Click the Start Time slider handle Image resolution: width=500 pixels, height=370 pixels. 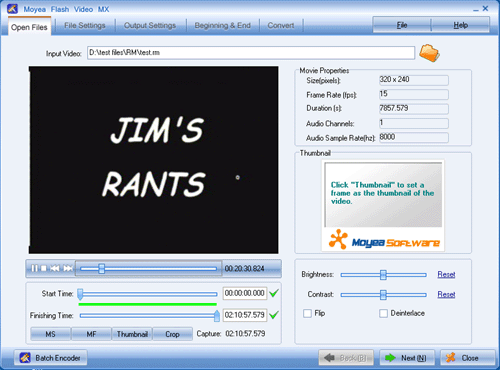tap(80, 294)
